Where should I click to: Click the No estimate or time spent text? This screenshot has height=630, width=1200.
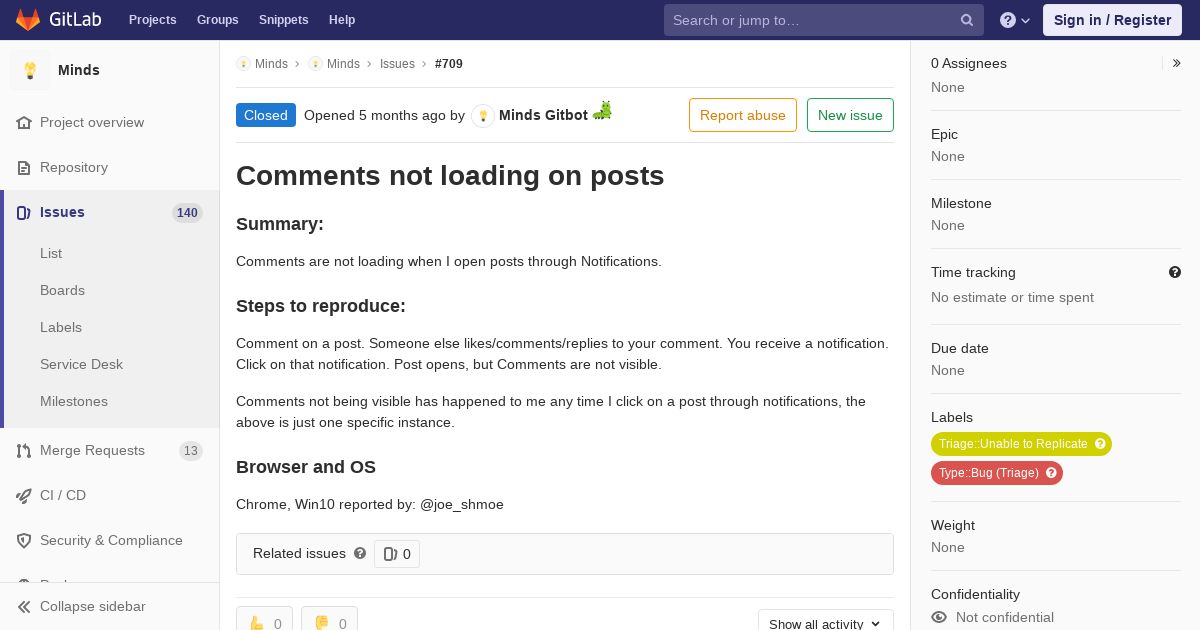pos(1012,297)
